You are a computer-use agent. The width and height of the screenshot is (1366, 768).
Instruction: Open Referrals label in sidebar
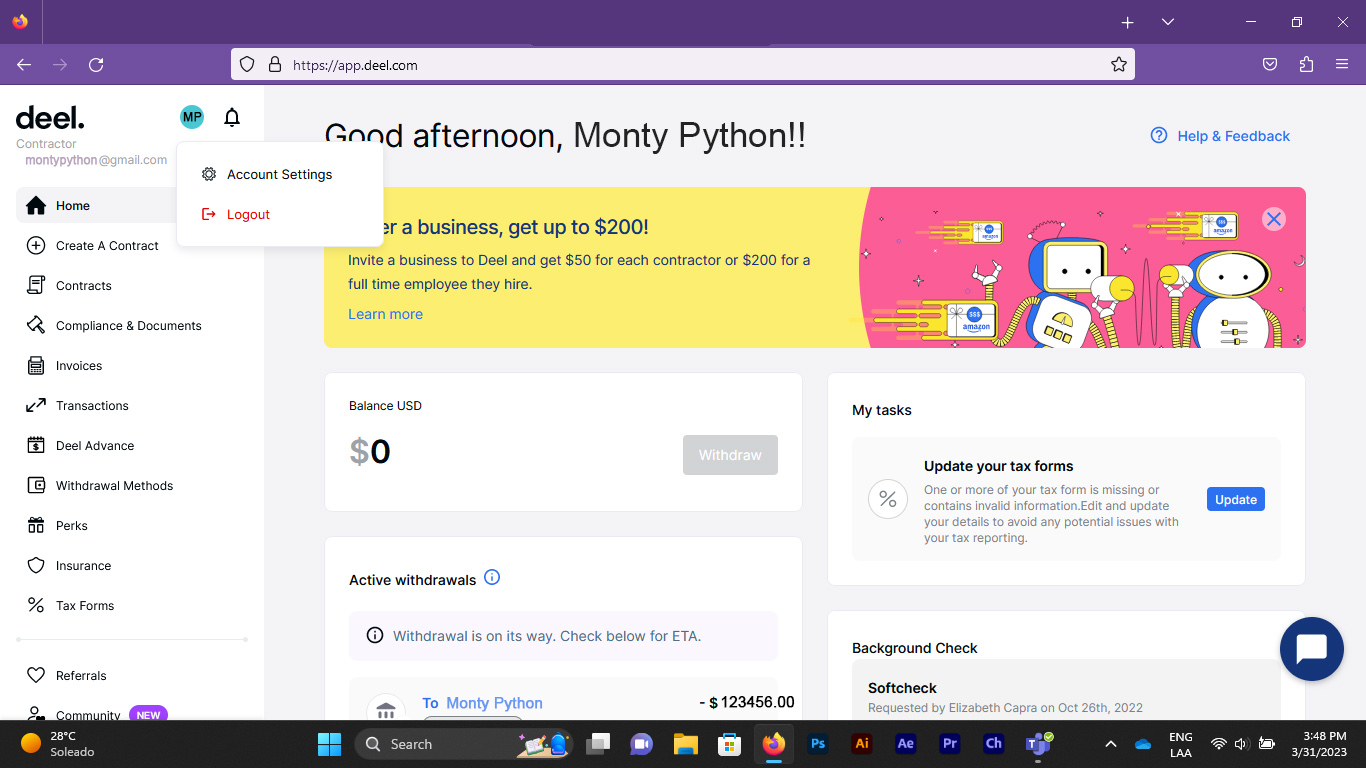click(x=81, y=676)
